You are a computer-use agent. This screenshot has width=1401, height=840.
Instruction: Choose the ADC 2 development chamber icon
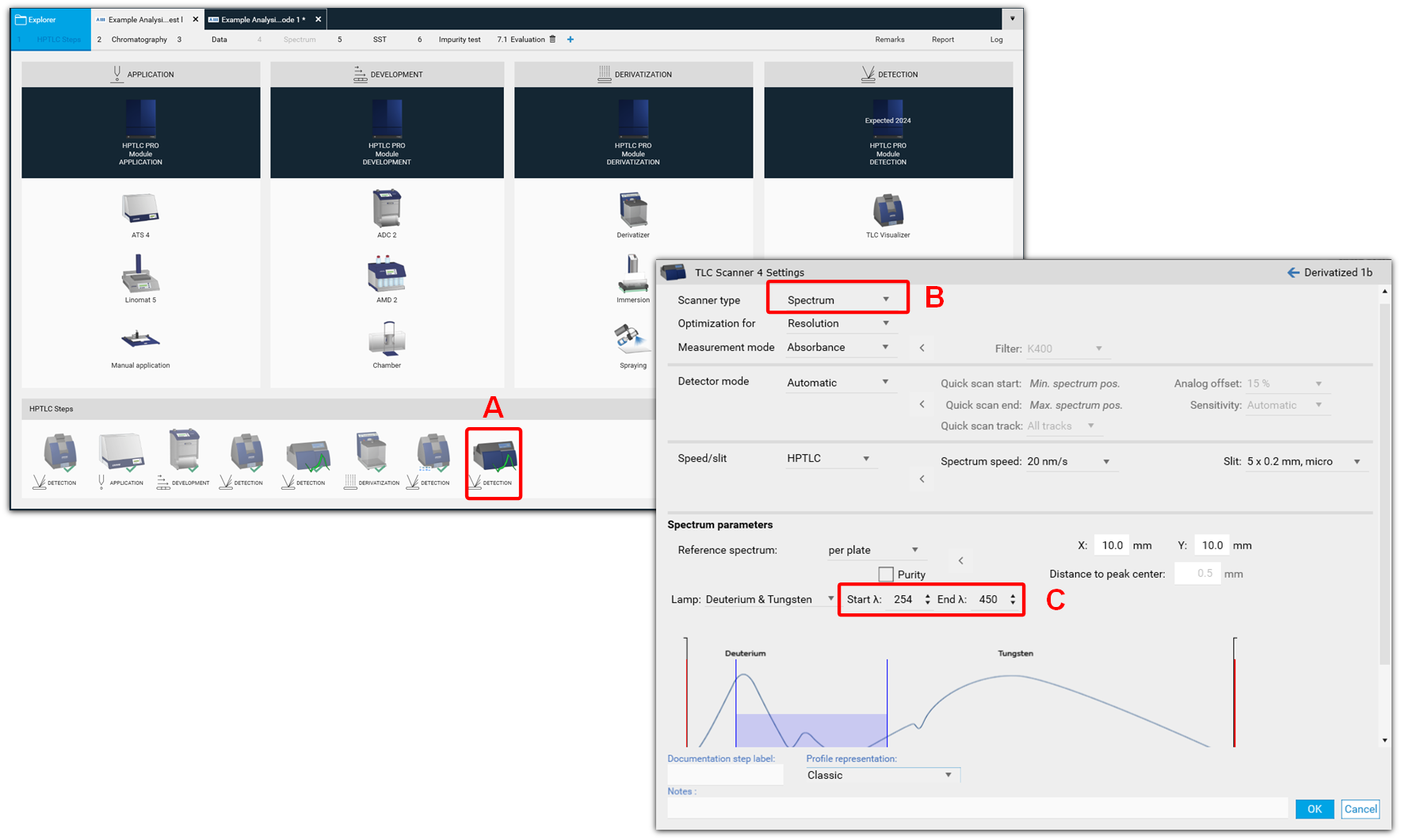(387, 208)
